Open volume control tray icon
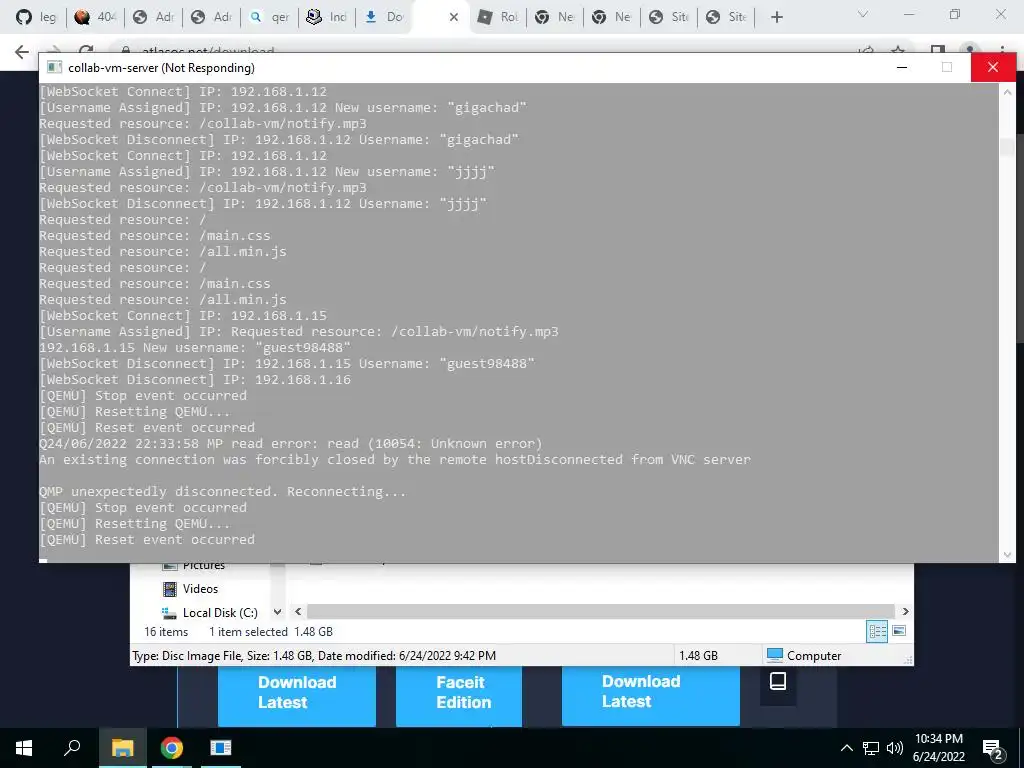Viewport: 1024px width, 768px height. [895, 748]
